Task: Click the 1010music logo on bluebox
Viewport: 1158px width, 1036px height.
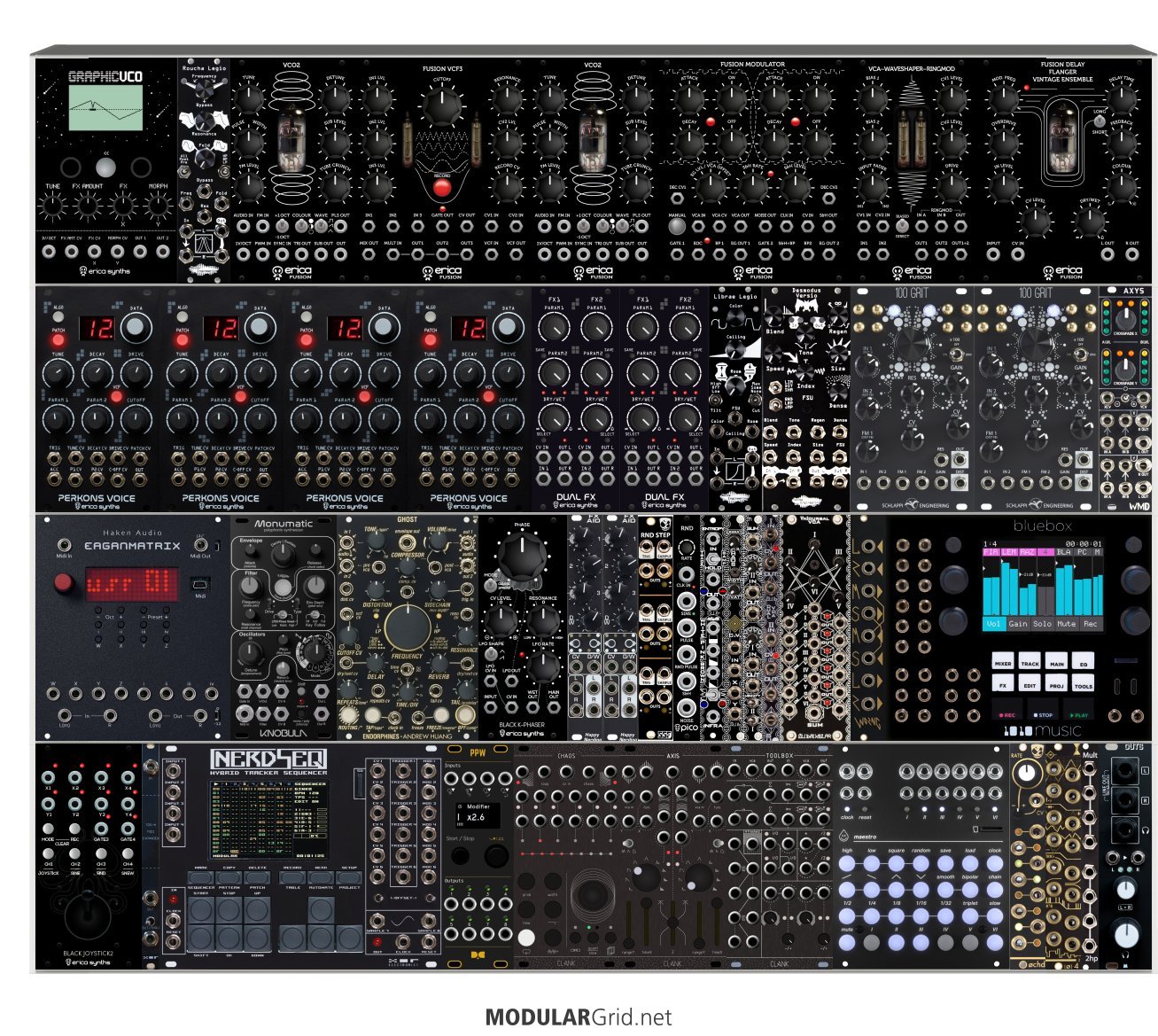Action: (1042, 731)
